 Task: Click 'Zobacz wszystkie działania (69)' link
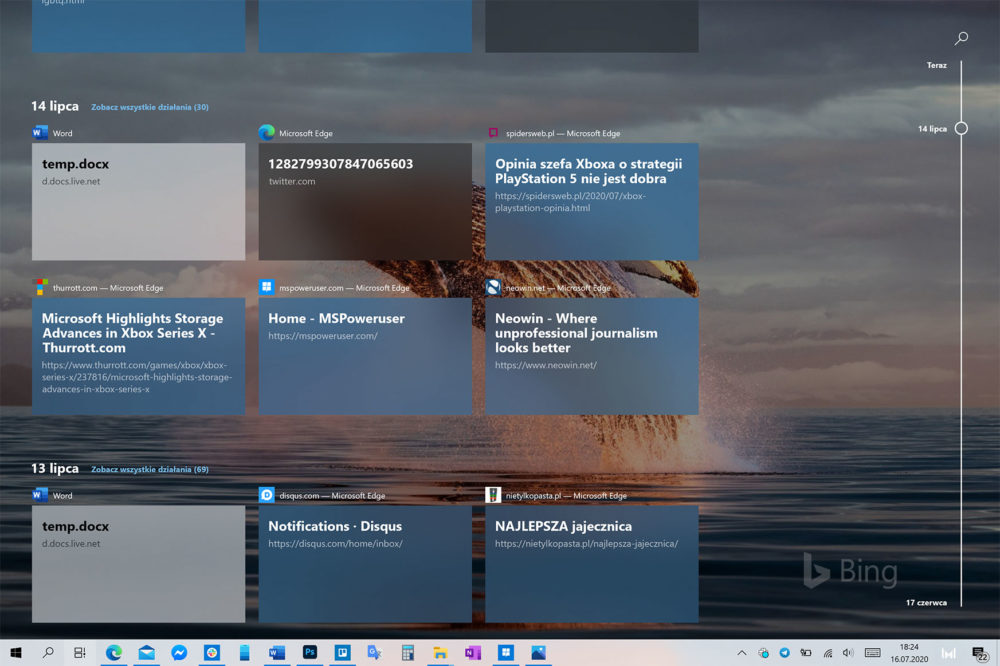coord(150,470)
